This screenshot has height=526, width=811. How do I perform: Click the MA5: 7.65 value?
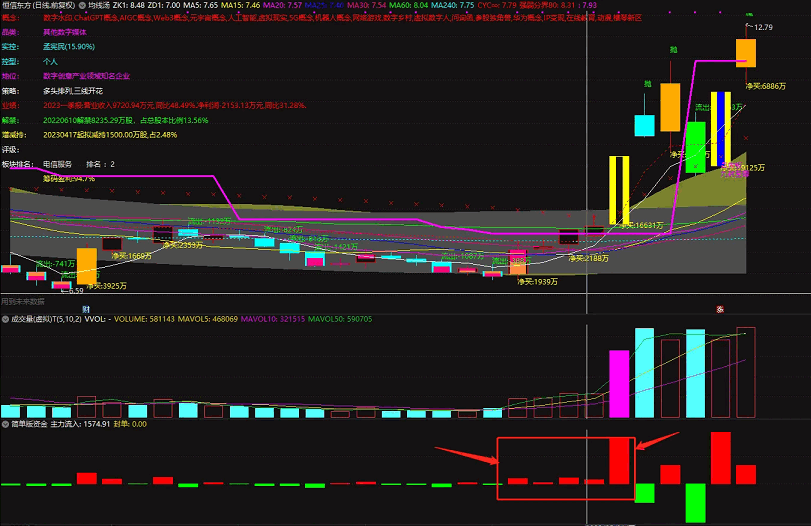pos(201,5)
